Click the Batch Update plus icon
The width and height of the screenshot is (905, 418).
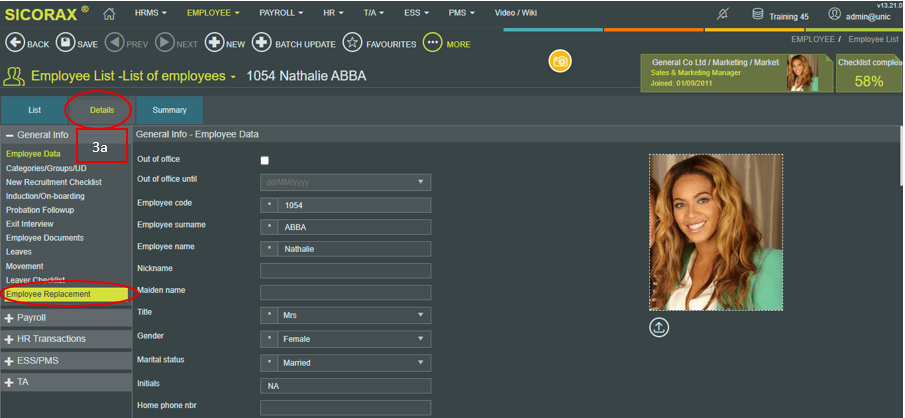tap(261, 43)
